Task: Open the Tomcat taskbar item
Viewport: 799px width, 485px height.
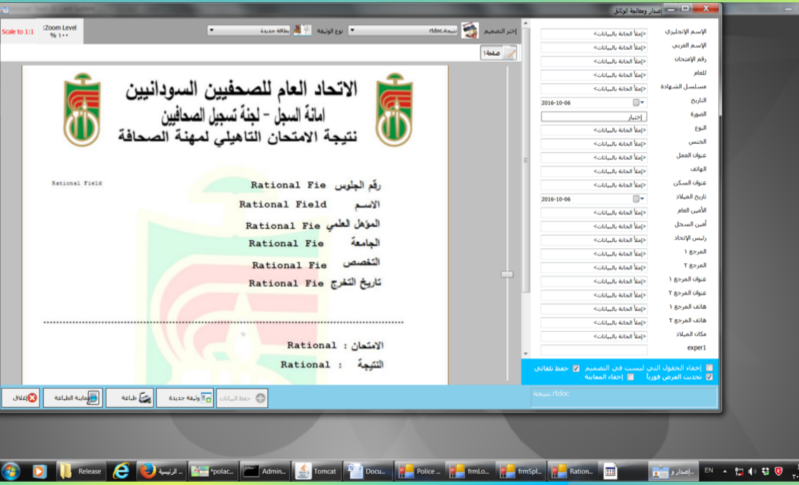Action: [318, 470]
